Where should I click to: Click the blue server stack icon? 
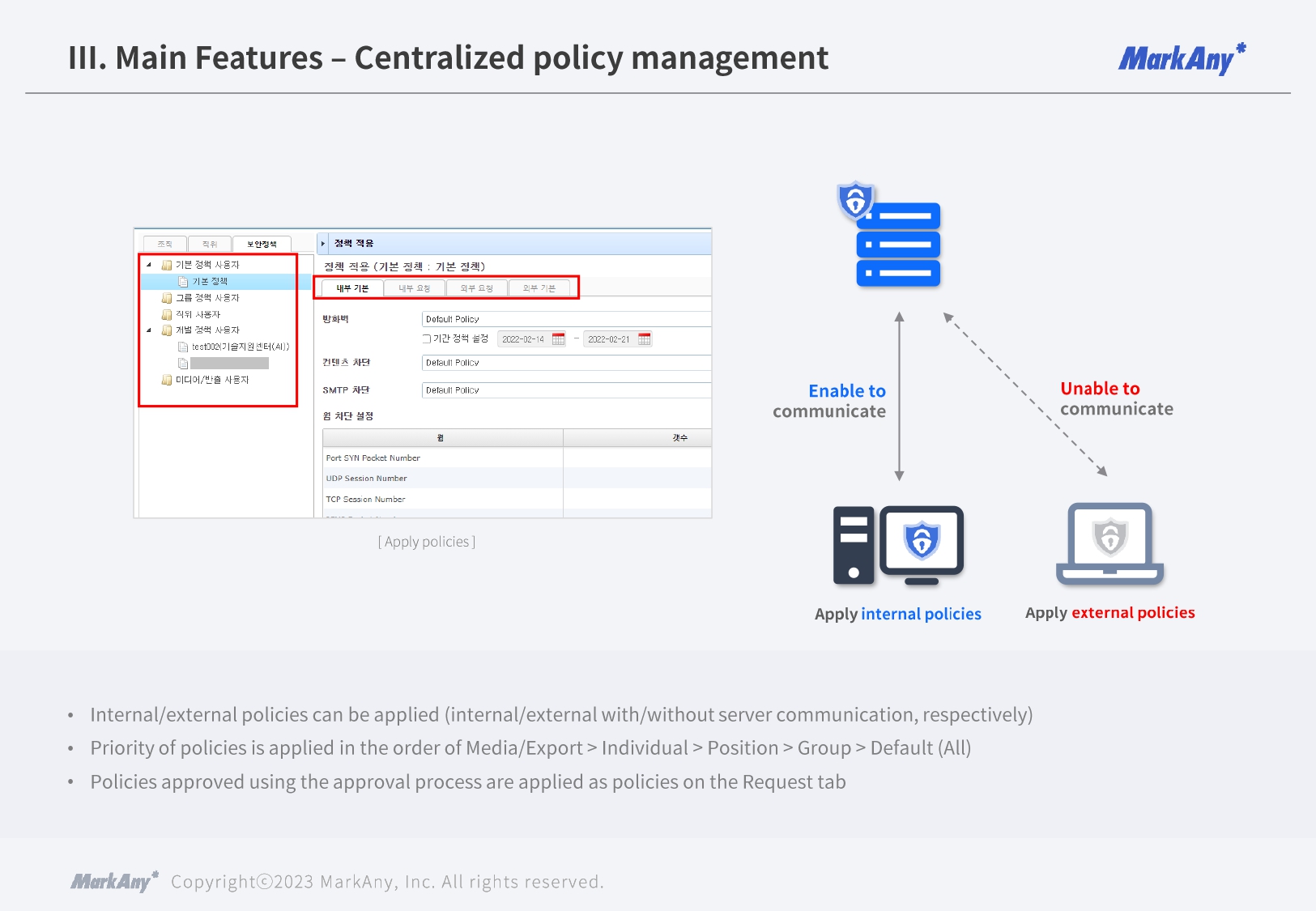(x=897, y=243)
